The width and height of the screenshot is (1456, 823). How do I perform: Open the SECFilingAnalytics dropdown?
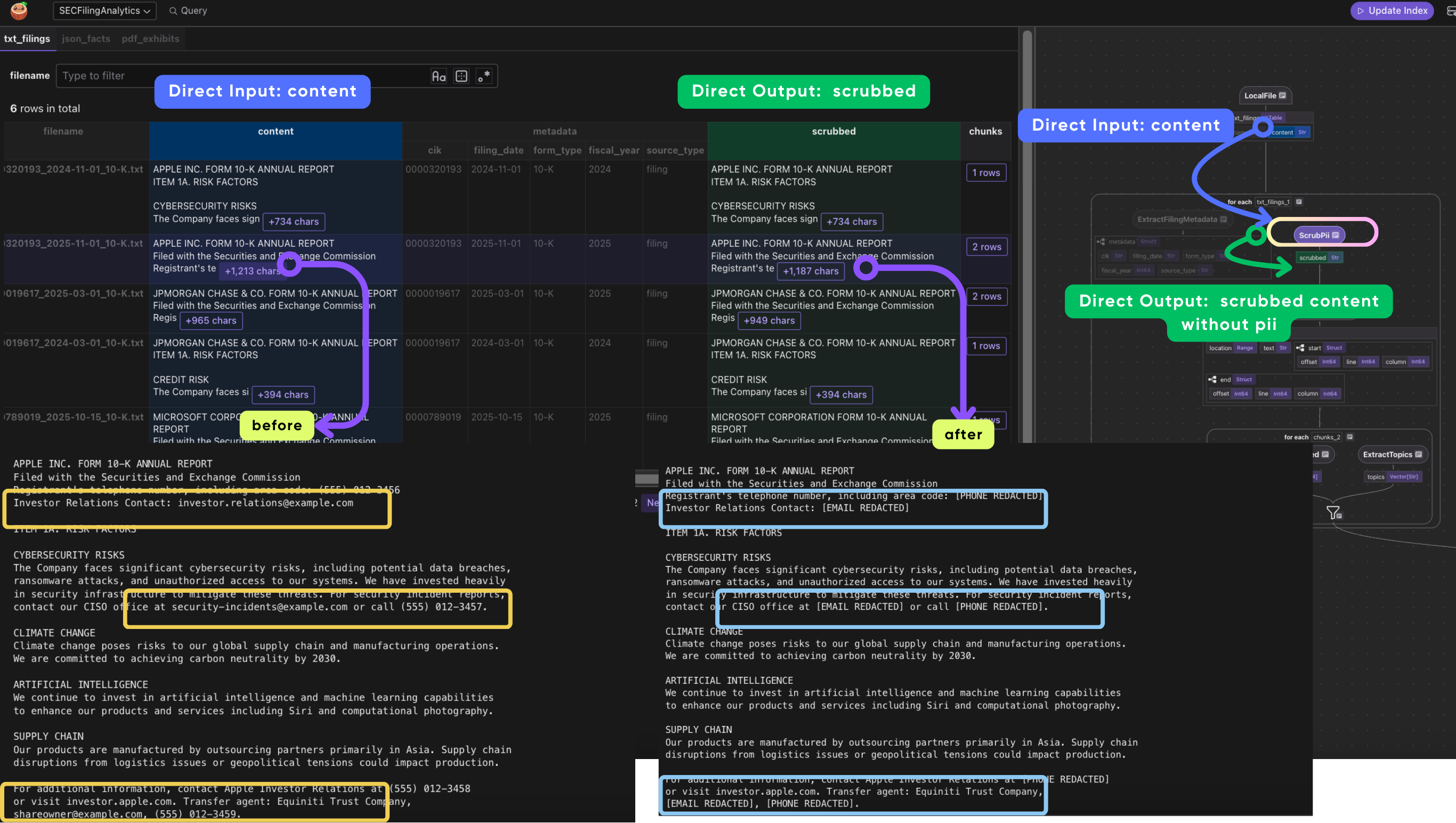click(104, 10)
